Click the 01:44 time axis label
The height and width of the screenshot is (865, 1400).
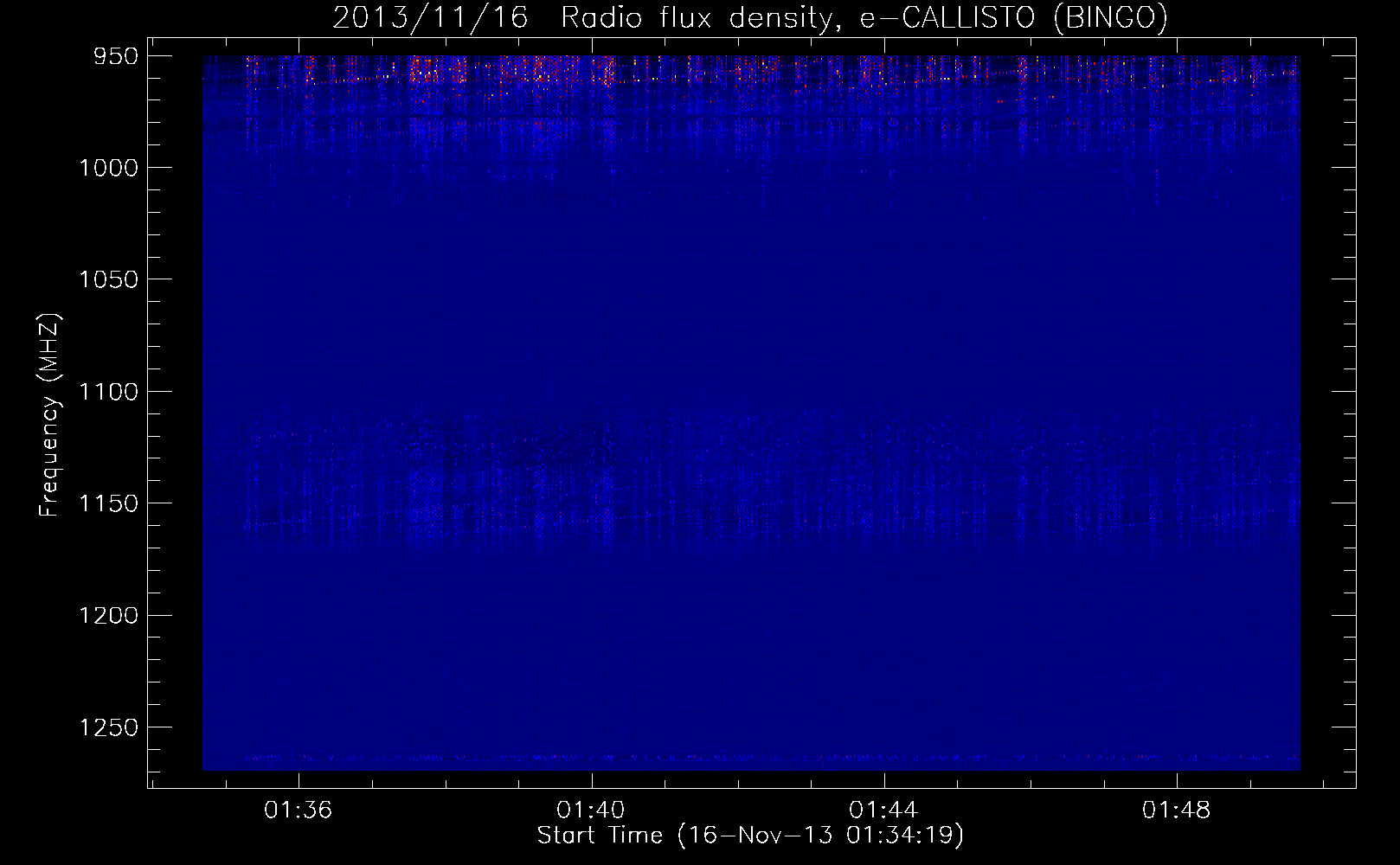pos(883,811)
